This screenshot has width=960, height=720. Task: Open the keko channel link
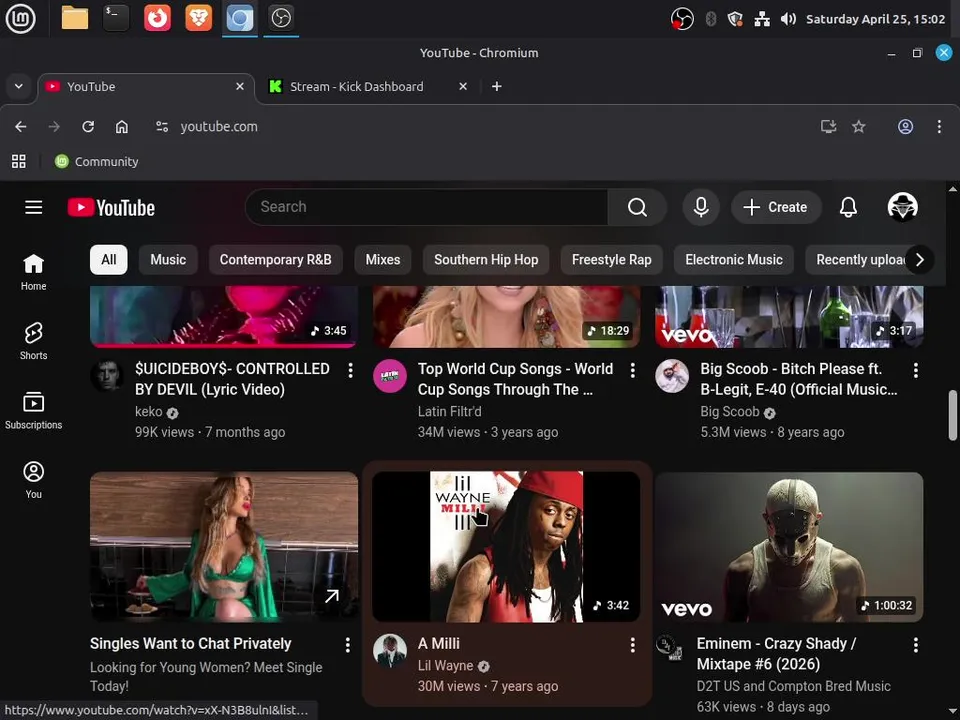[x=149, y=412]
